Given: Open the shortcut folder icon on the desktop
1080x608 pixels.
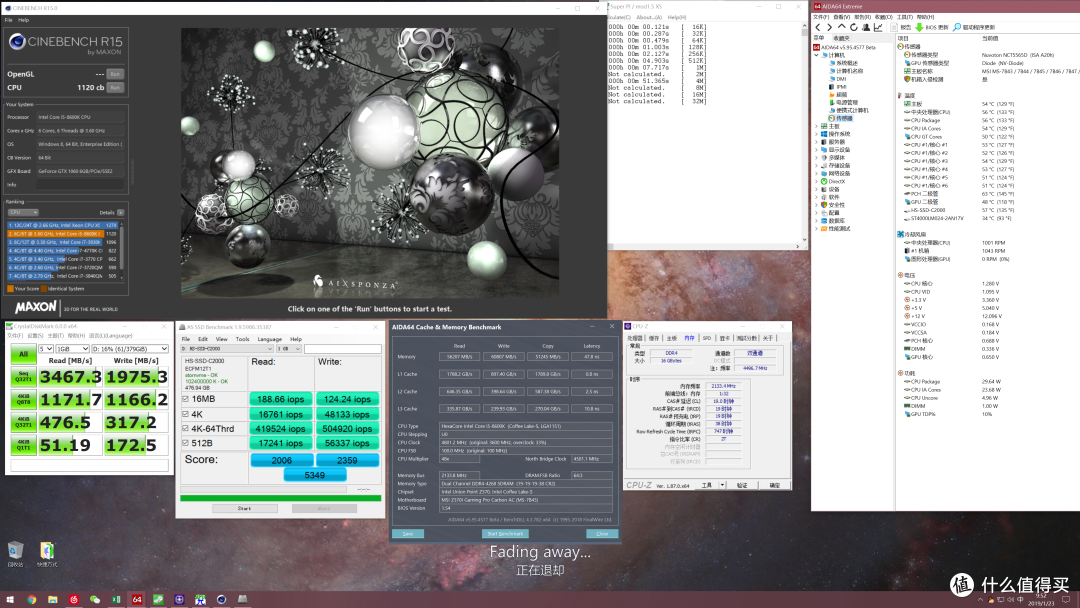Looking at the screenshot, I should (x=47, y=554).
